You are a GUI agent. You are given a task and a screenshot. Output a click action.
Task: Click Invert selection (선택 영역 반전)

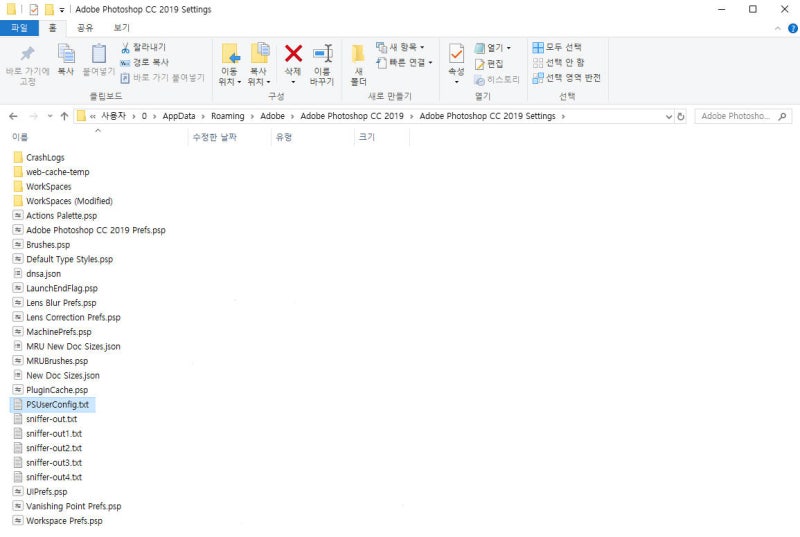(x=566, y=78)
